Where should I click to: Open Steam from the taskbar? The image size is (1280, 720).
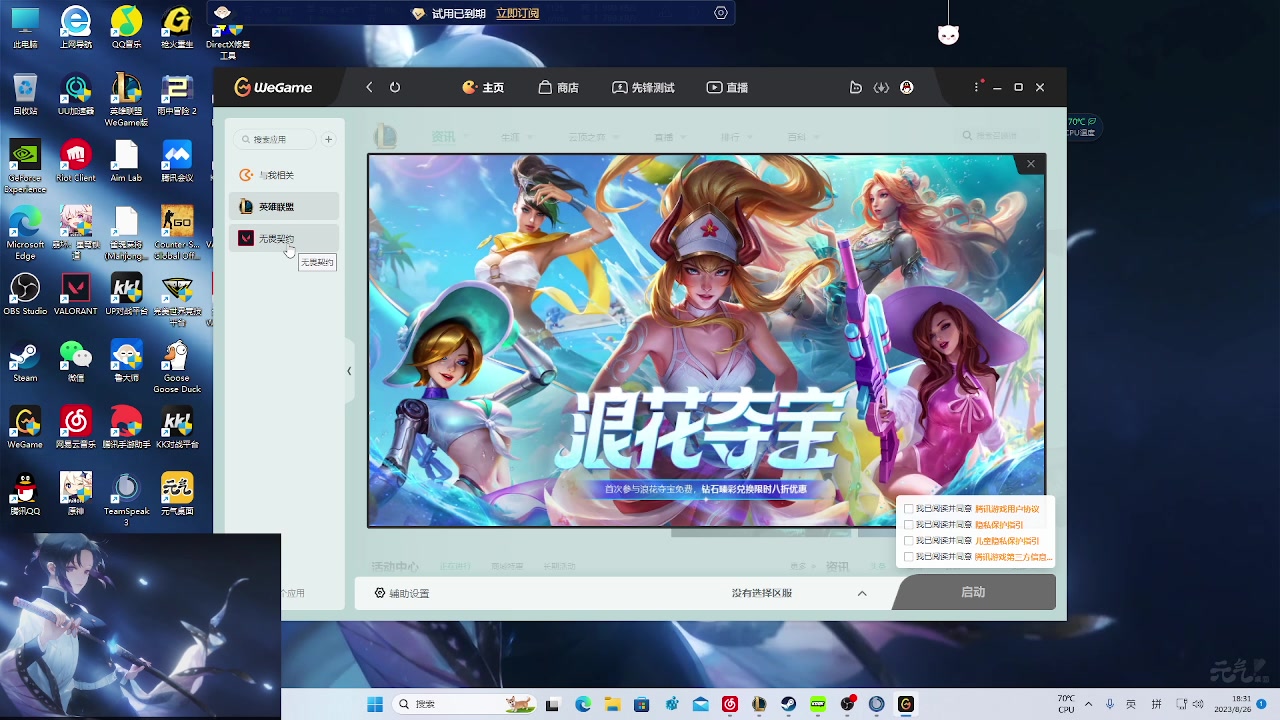[789, 704]
